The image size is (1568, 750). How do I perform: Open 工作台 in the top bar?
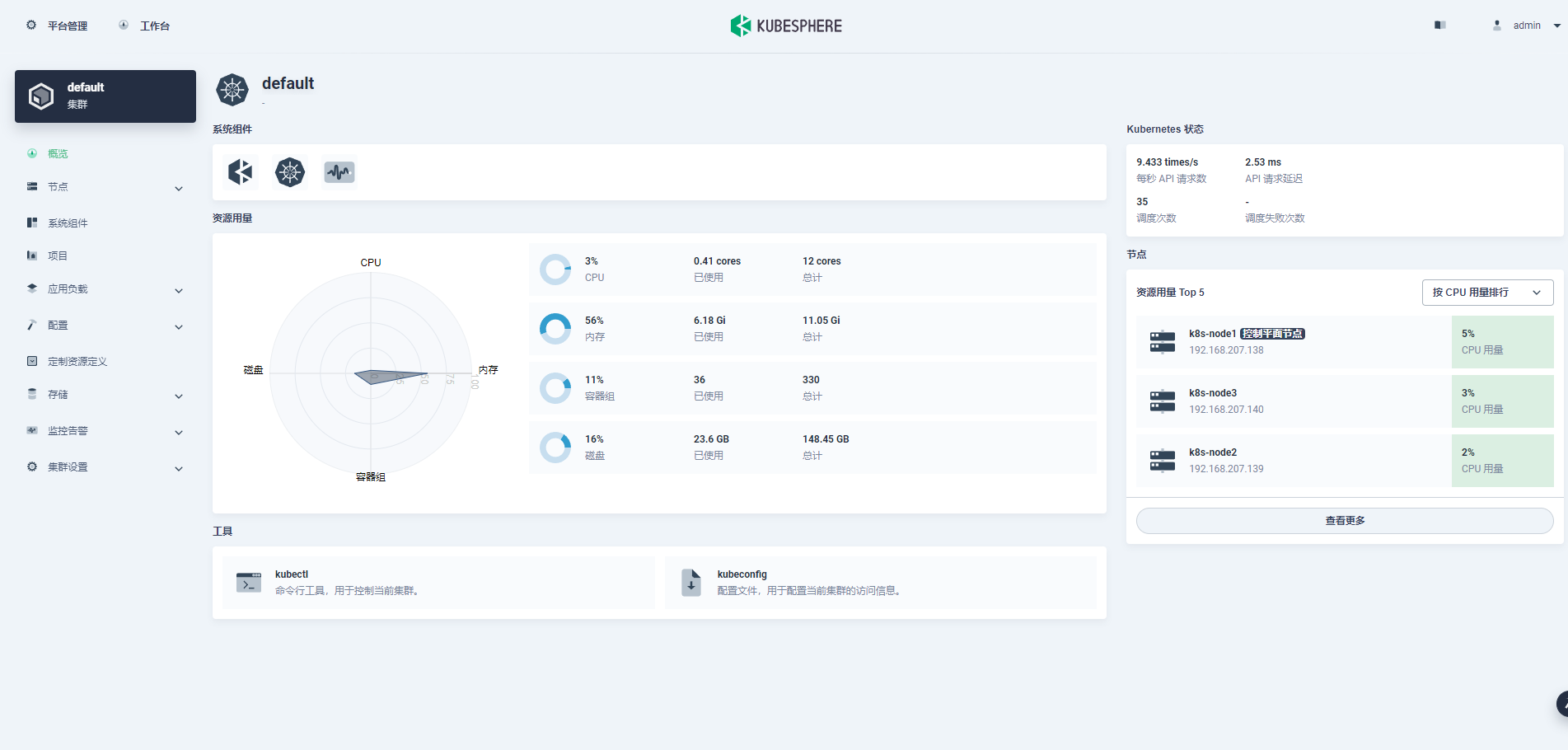tap(155, 26)
